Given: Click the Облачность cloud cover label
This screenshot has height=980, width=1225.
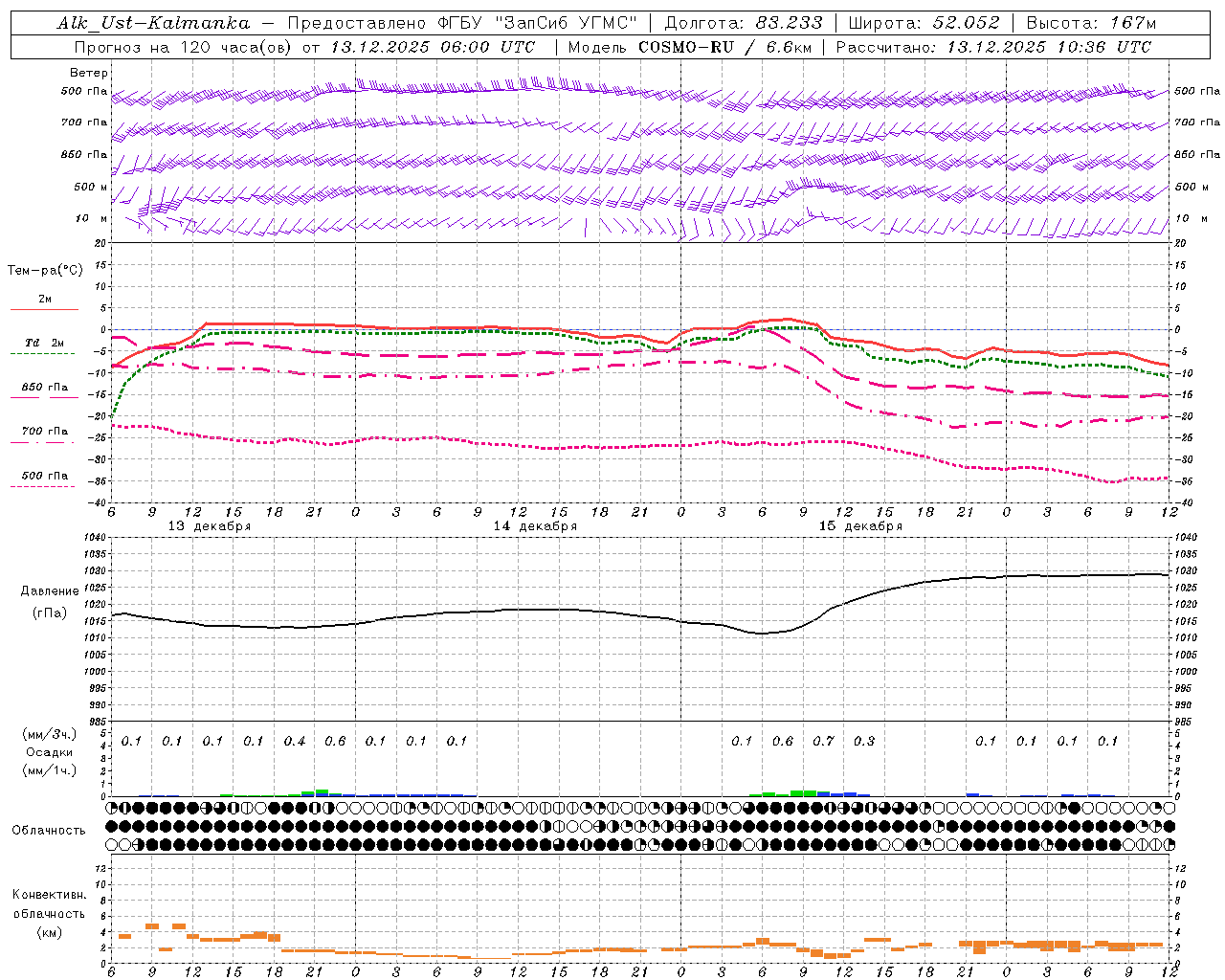Looking at the screenshot, I should coord(48,831).
